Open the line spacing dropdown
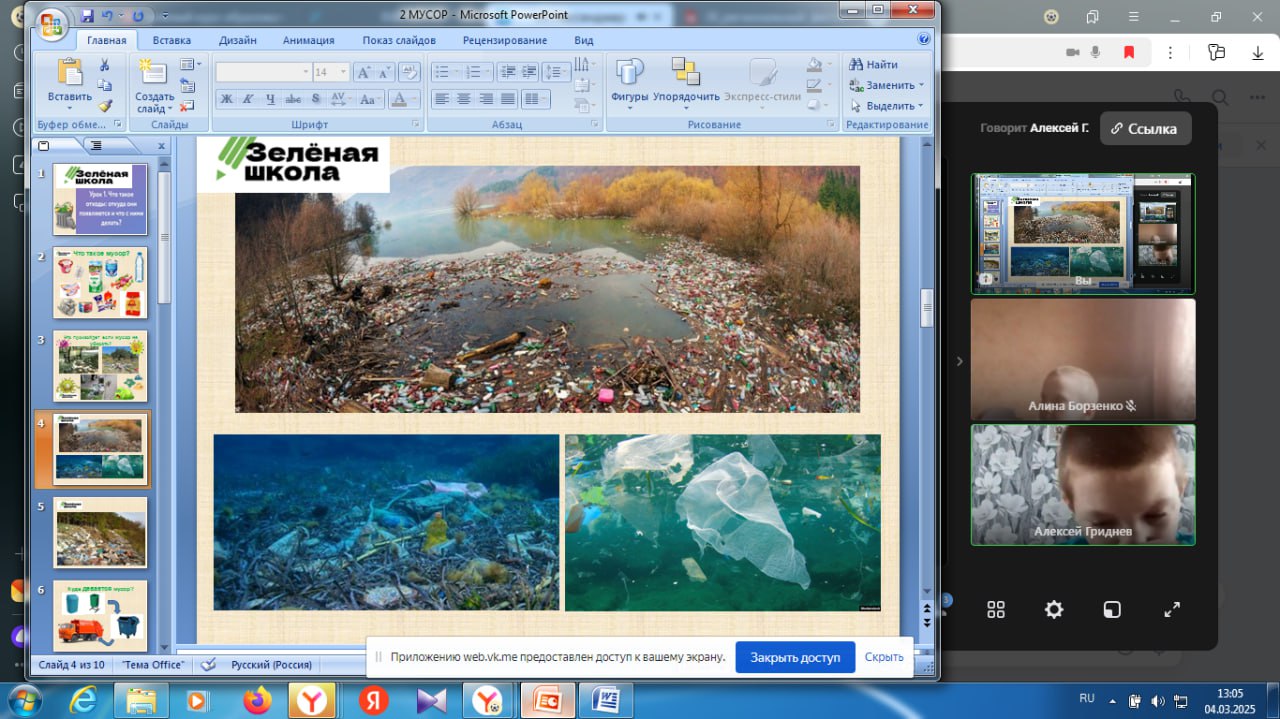Image resolution: width=1280 pixels, height=719 pixels. point(556,72)
